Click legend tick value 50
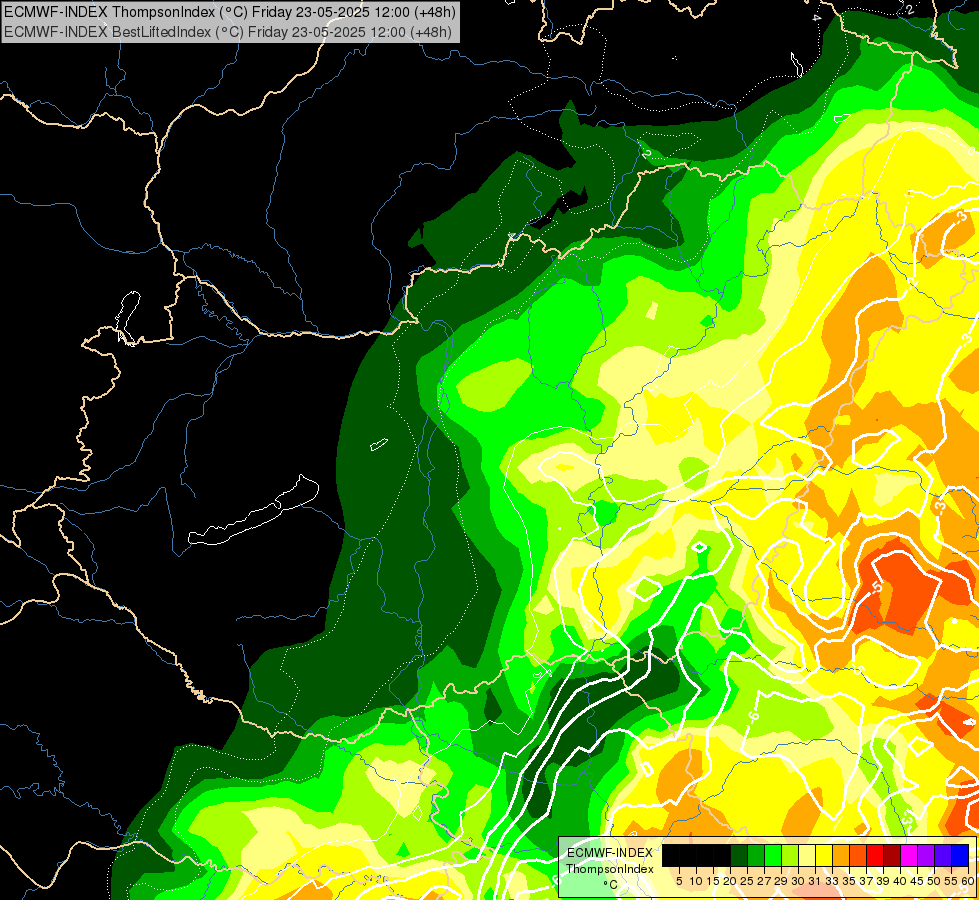Viewport: 979px width, 900px height. (x=935, y=881)
